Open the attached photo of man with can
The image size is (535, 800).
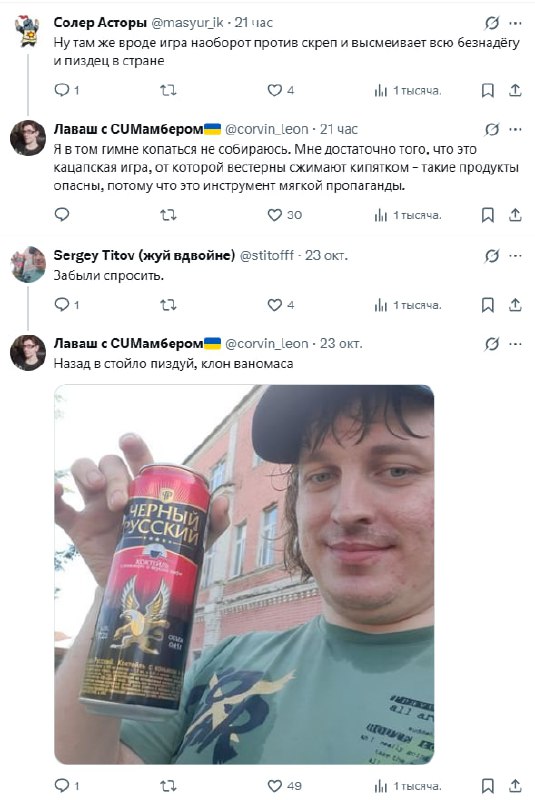(x=244, y=574)
